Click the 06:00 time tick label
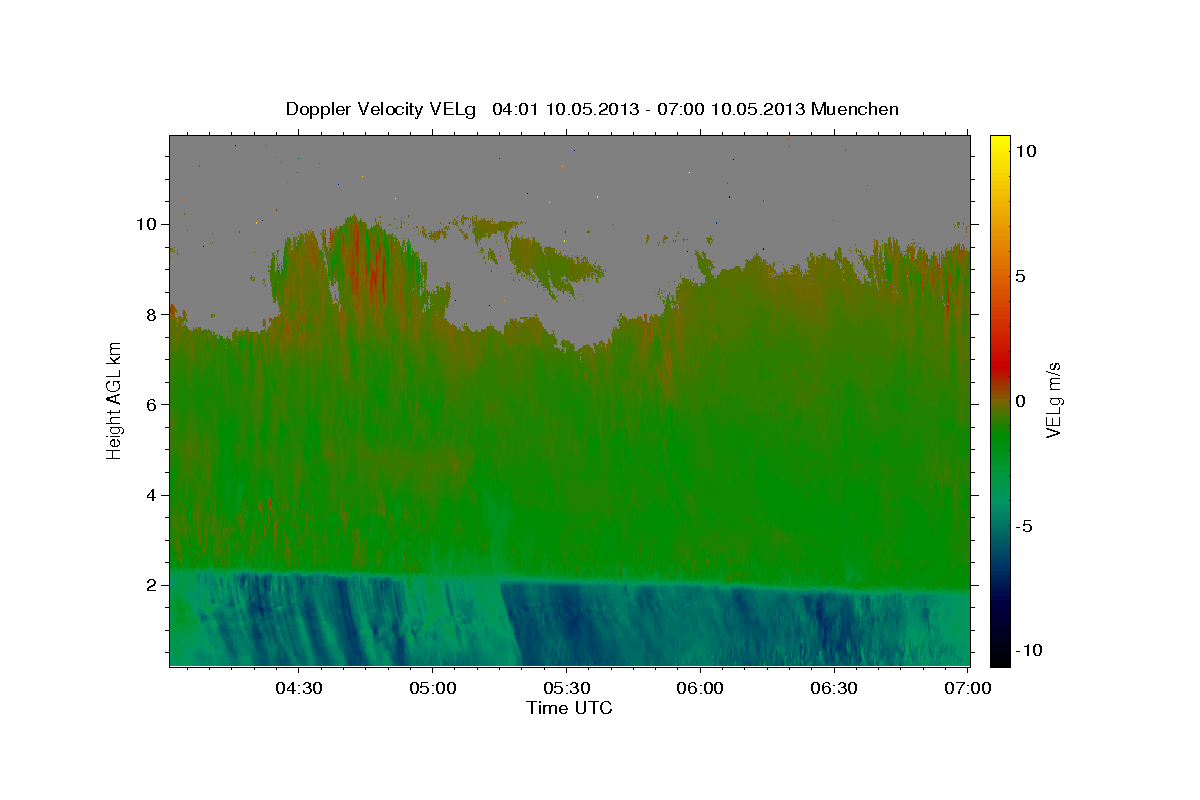This screenshot has height=800, width=1200. pos(700,688)
